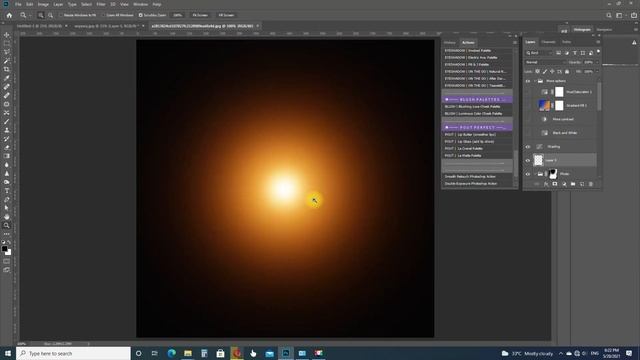
Task: Lock all using padlock icon
Action: click(567, 71)
